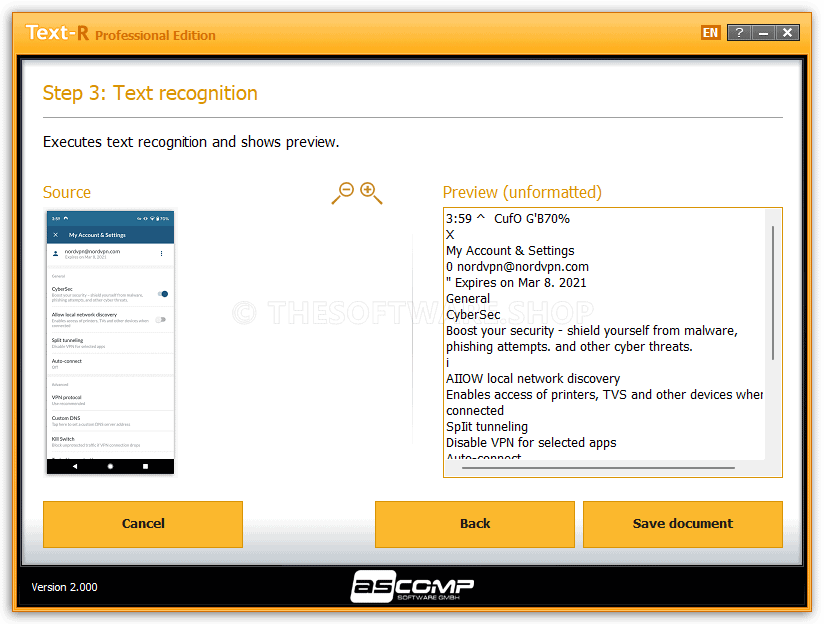Click the zoom in magnifier icon
Screen dimensions: 824x624
coord(371,193)
